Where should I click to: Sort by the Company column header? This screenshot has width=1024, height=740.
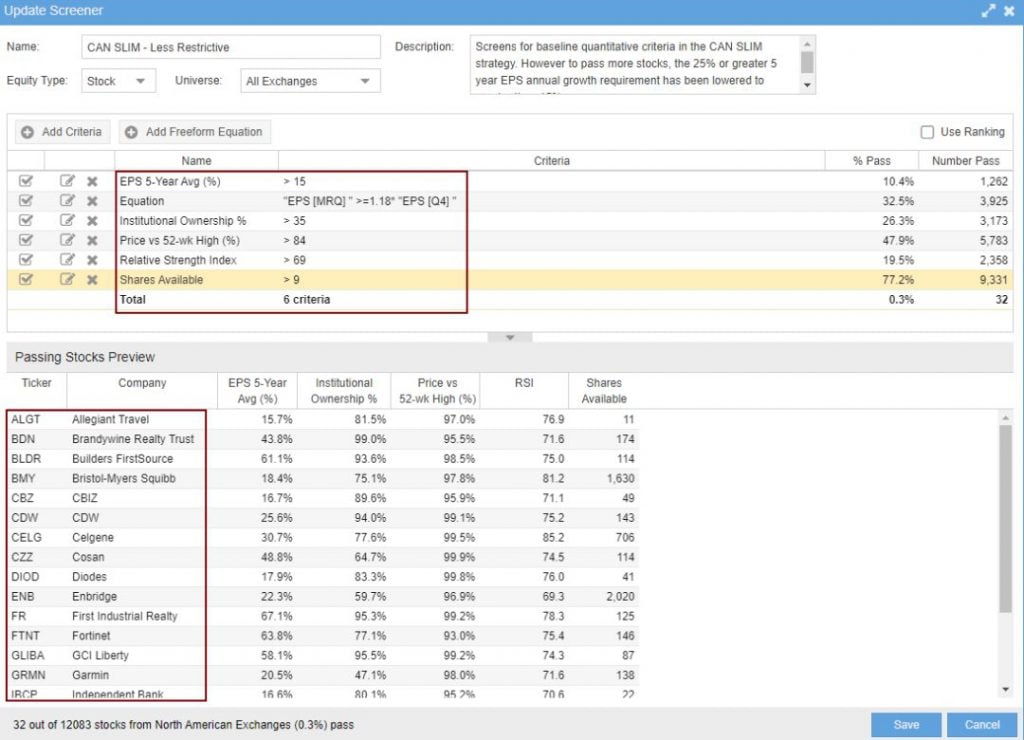coord(142,390)
